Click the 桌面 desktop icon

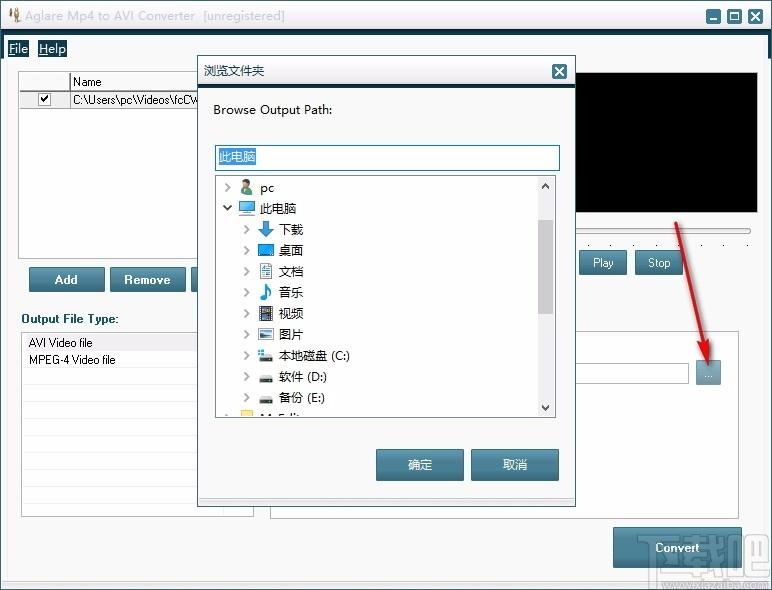tap(266, 250)
